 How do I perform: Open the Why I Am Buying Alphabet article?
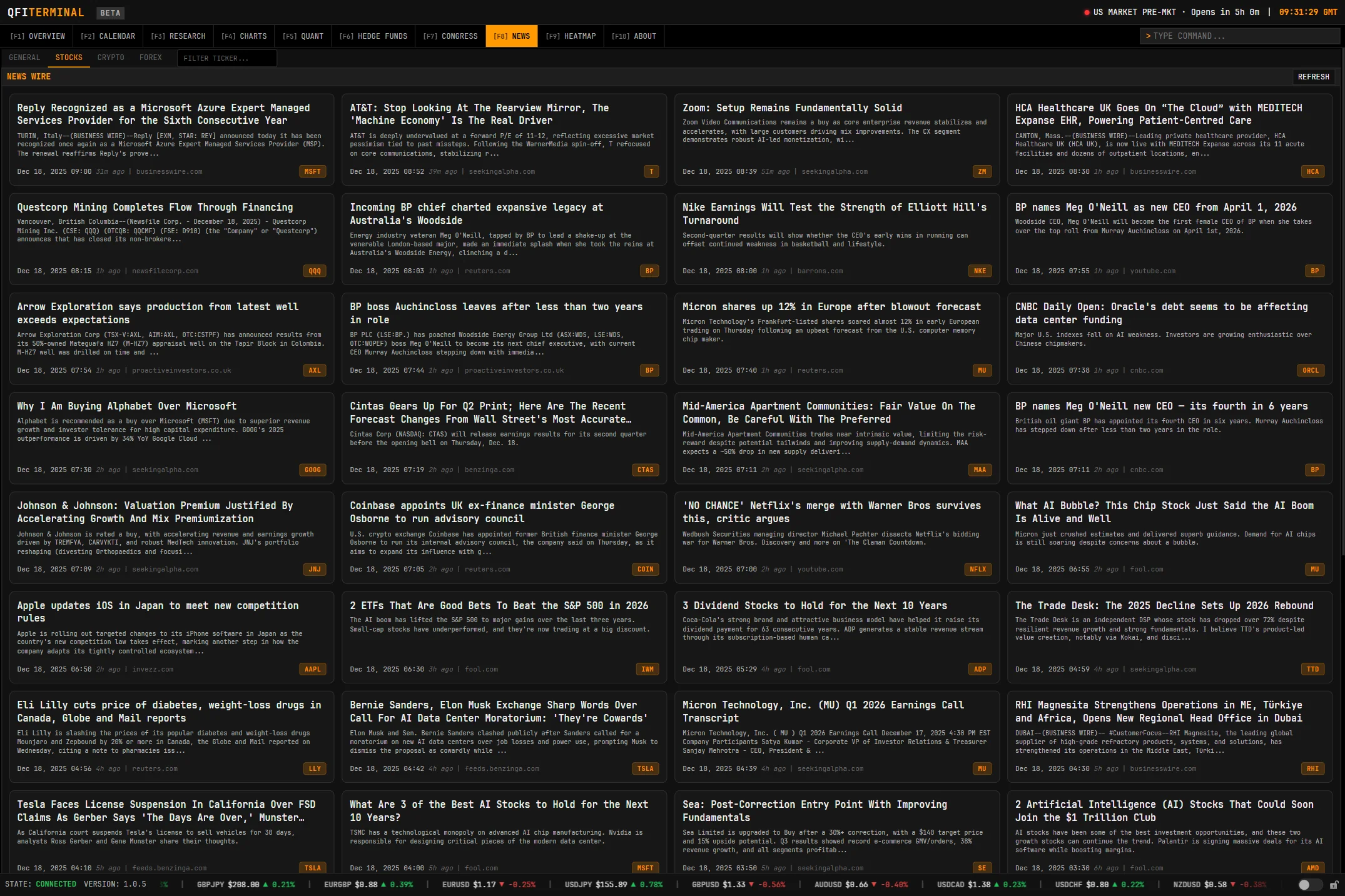pos(126,406)
